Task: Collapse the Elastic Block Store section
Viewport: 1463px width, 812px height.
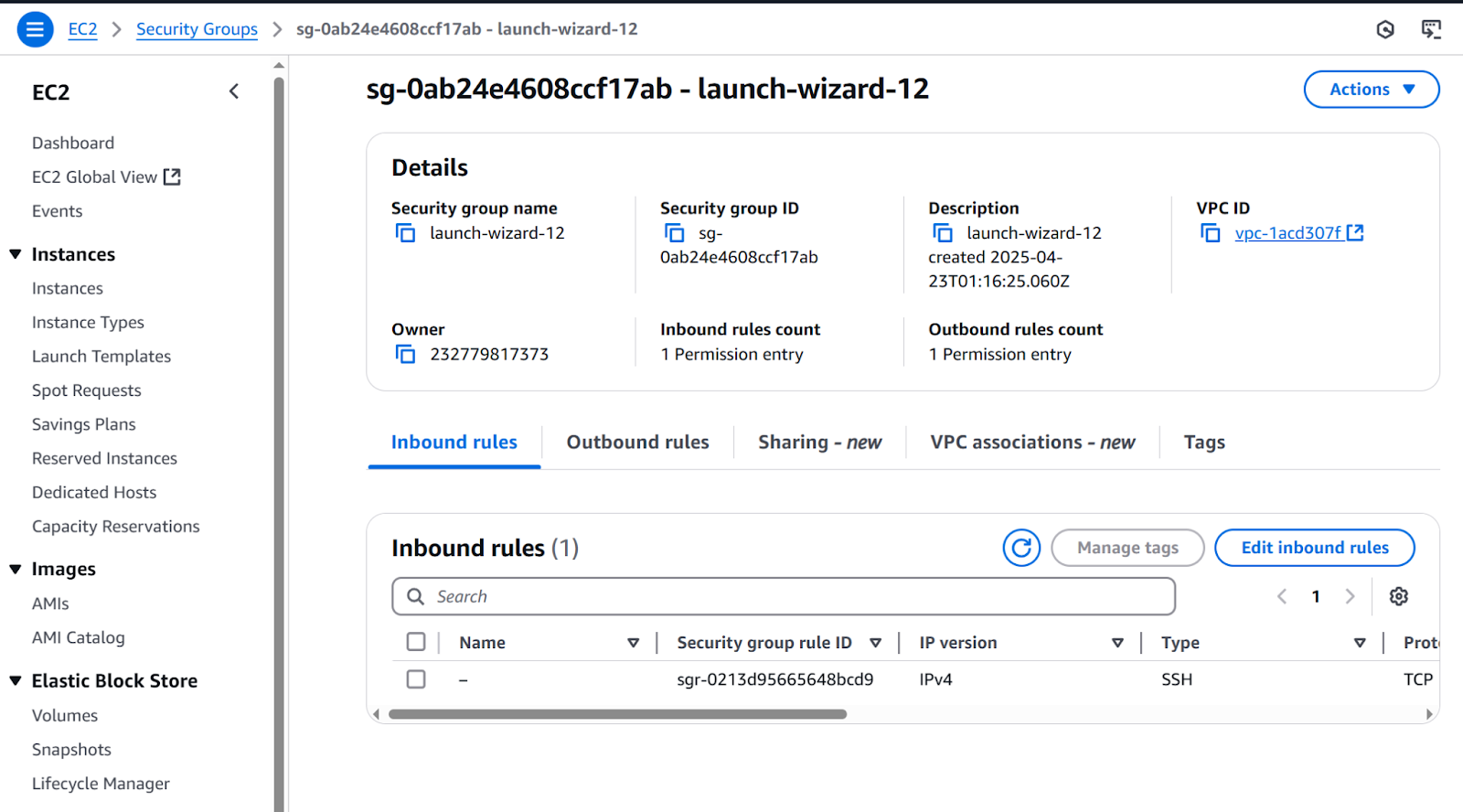Action: 16,680
